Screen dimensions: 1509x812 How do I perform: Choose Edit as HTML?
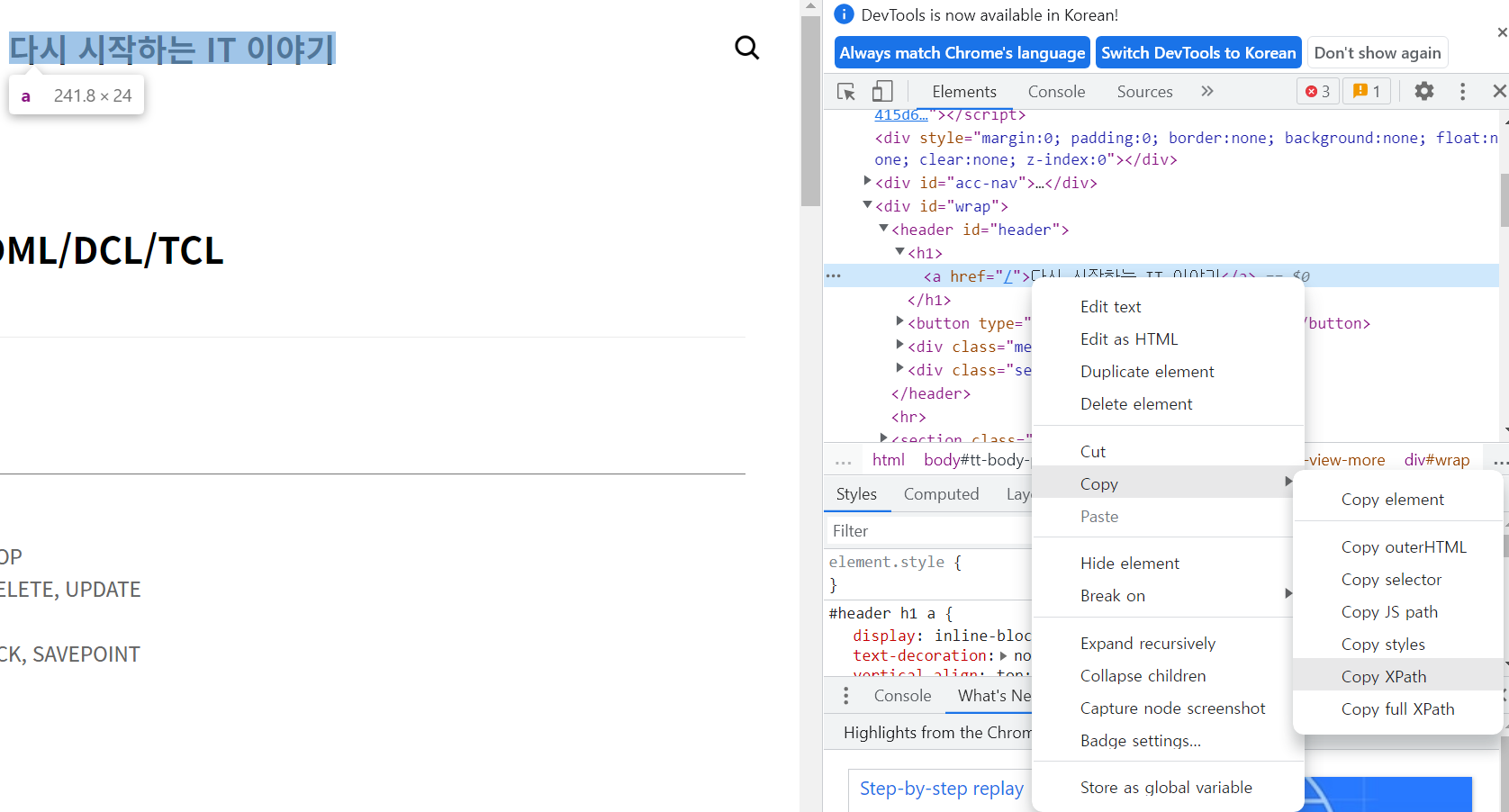click(1168, 339)
